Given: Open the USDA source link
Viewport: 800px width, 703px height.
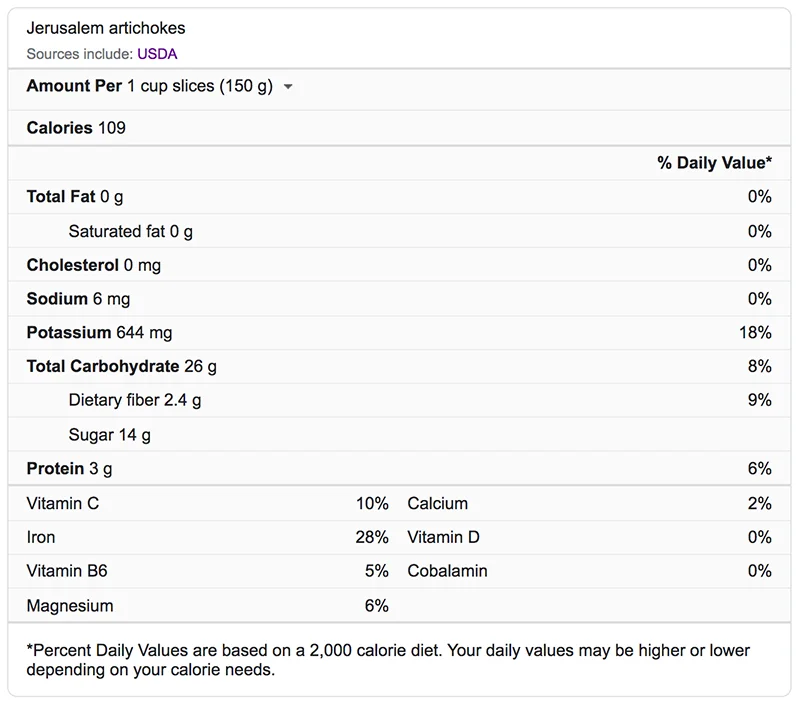Looking at the screenshot, I should point(157,54).
